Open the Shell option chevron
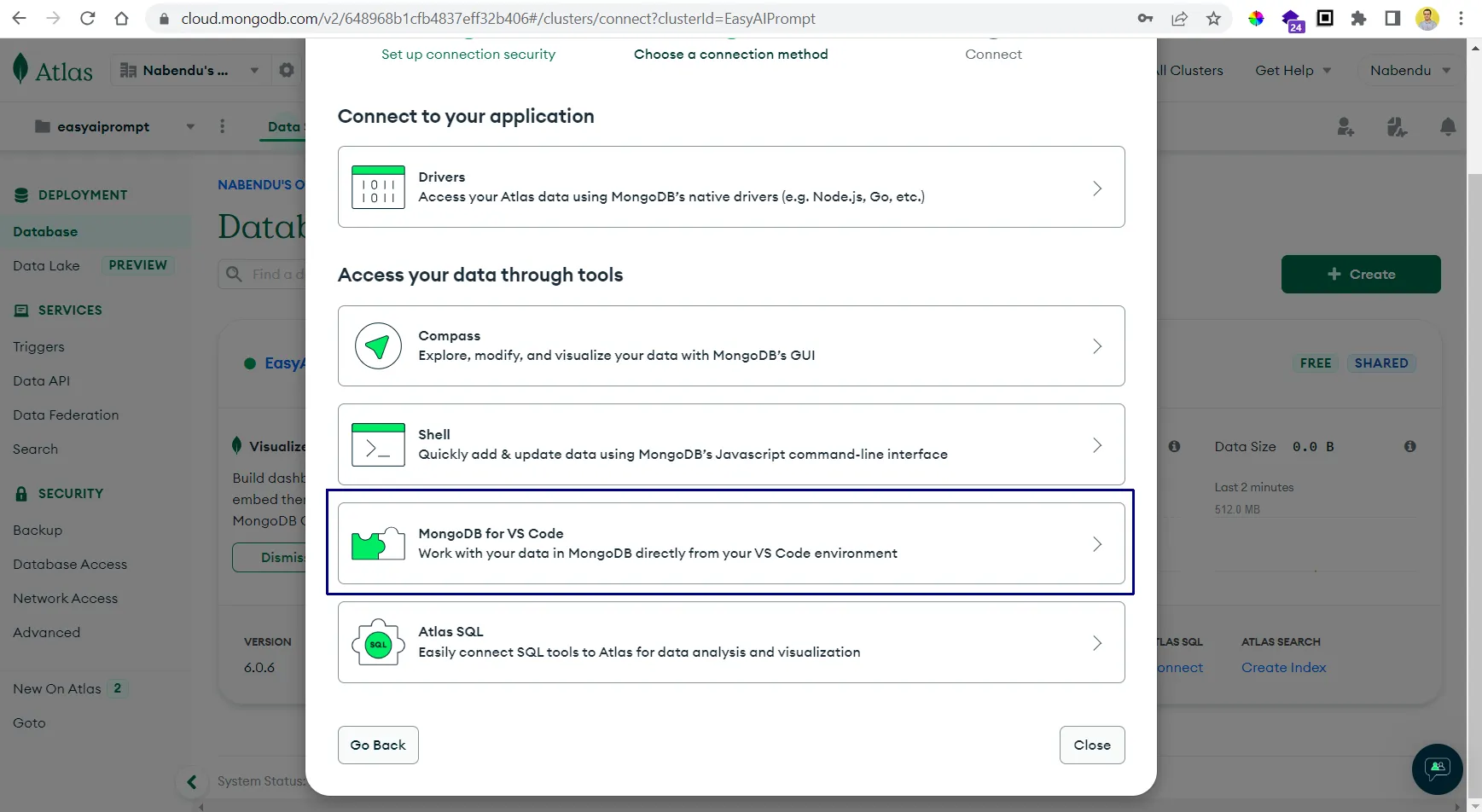The height and width of the screenshot is (812, 1482). tap(1097, 445)
